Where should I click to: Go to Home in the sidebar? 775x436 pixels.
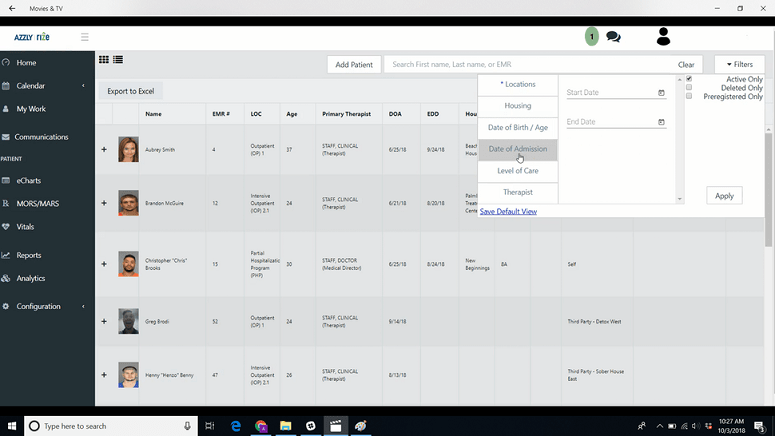click(26, 63)
